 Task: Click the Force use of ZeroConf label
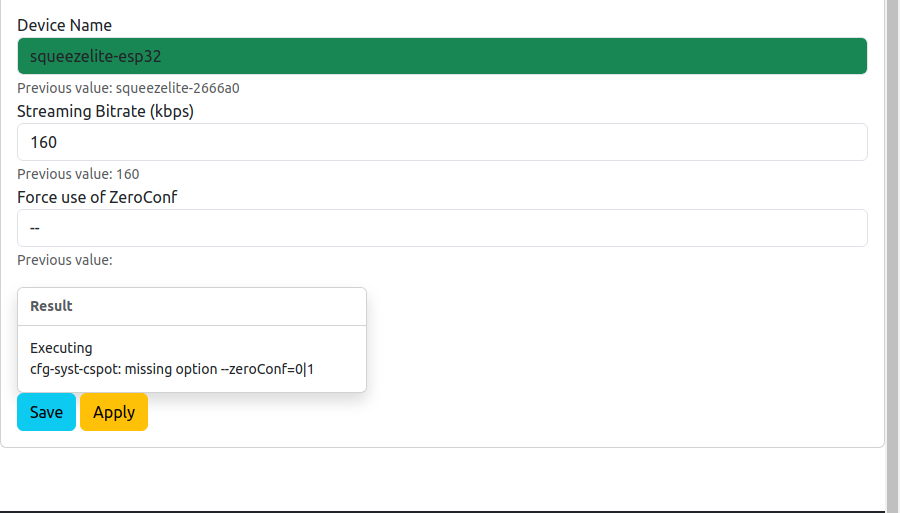[x=97, y=197]
